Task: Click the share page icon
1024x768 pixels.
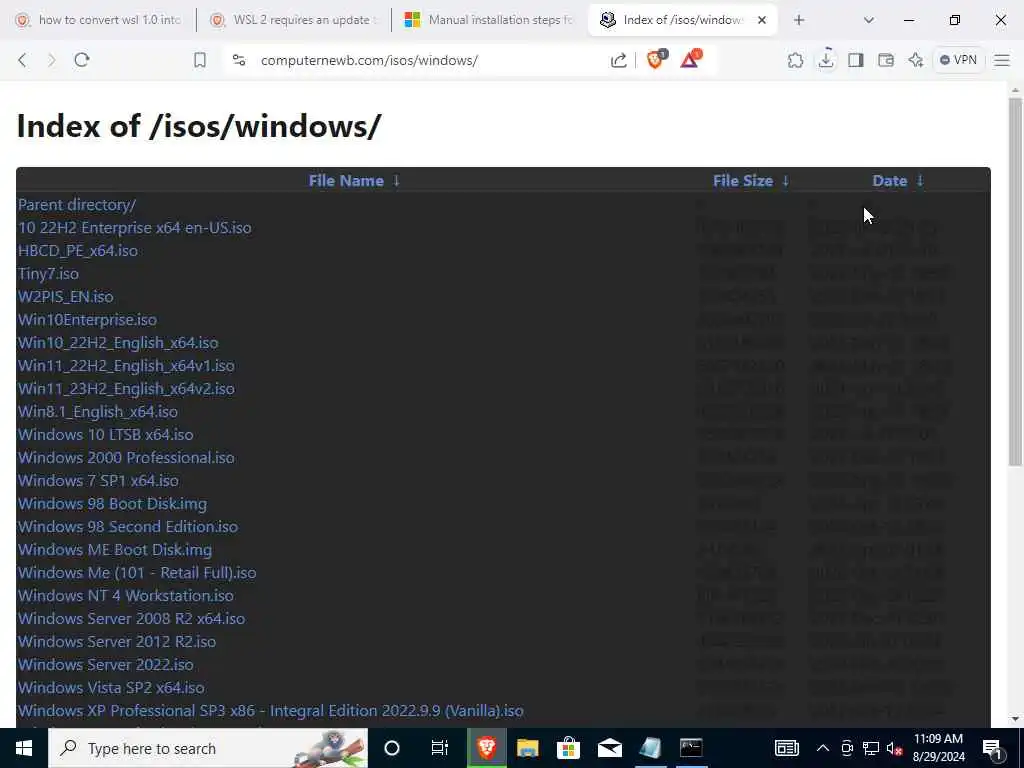Action: (x=618, y=60)
